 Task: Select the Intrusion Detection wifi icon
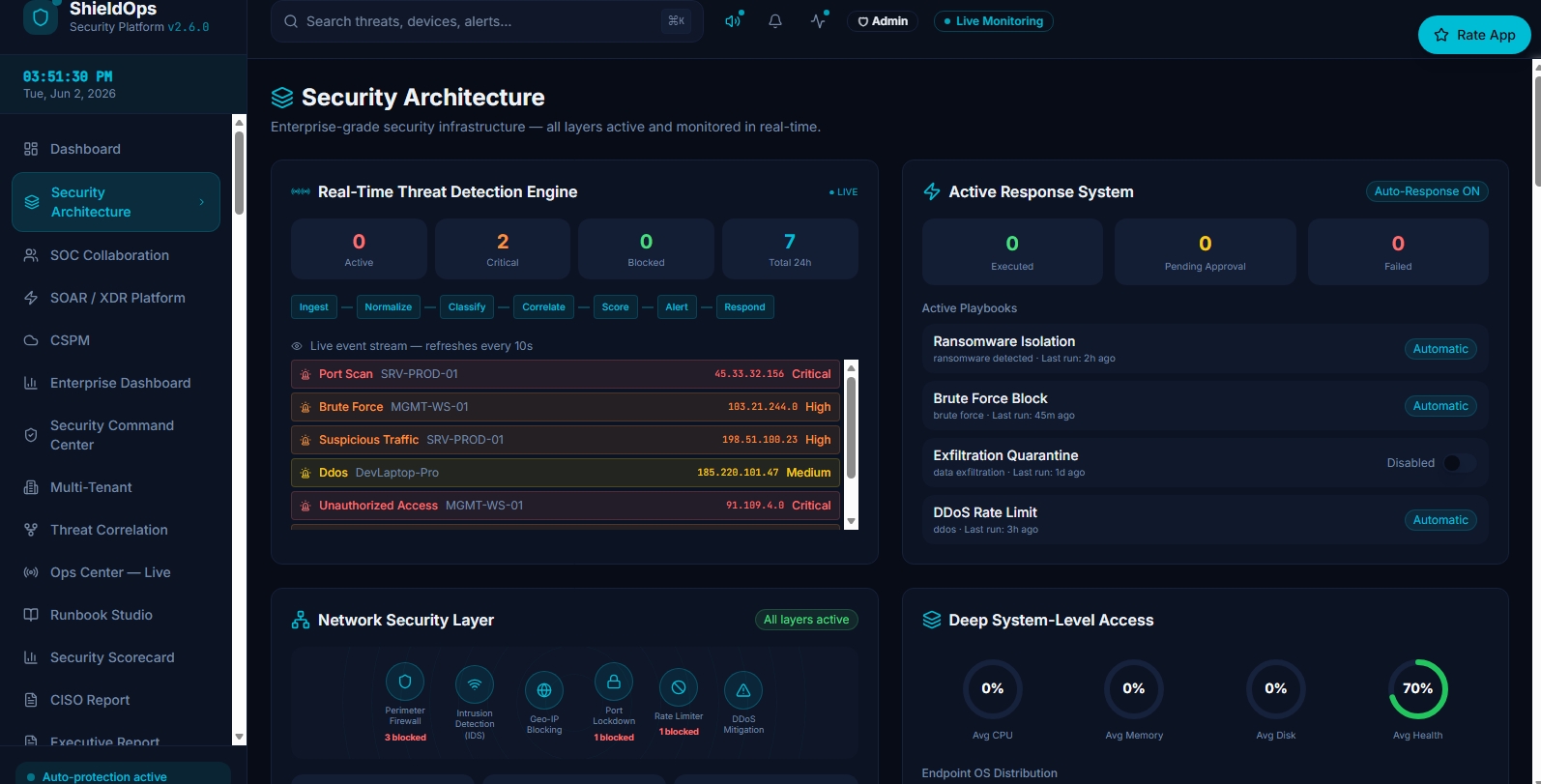coord(475,684)
